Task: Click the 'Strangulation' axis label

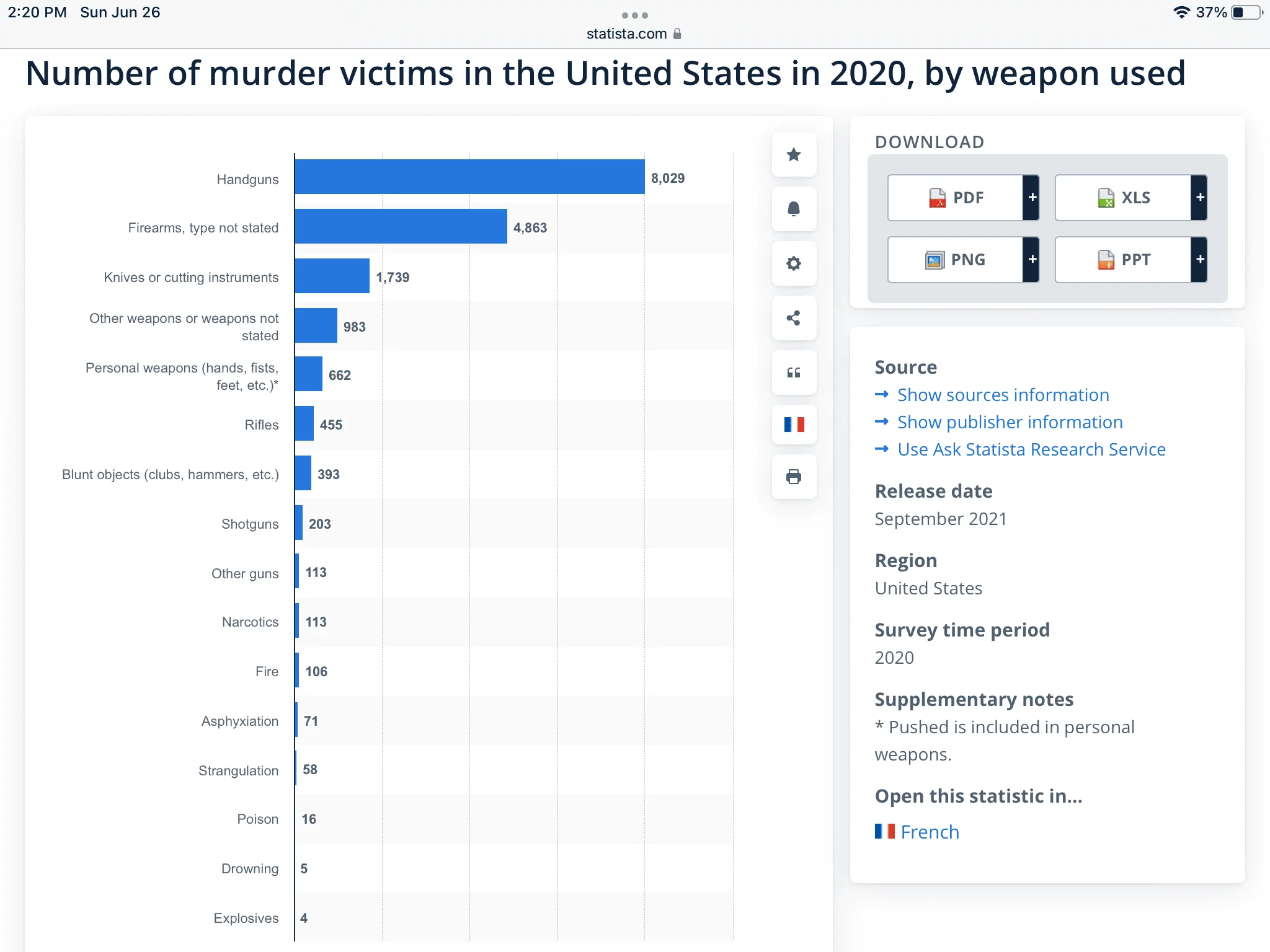Action: (x=239, y=770)
